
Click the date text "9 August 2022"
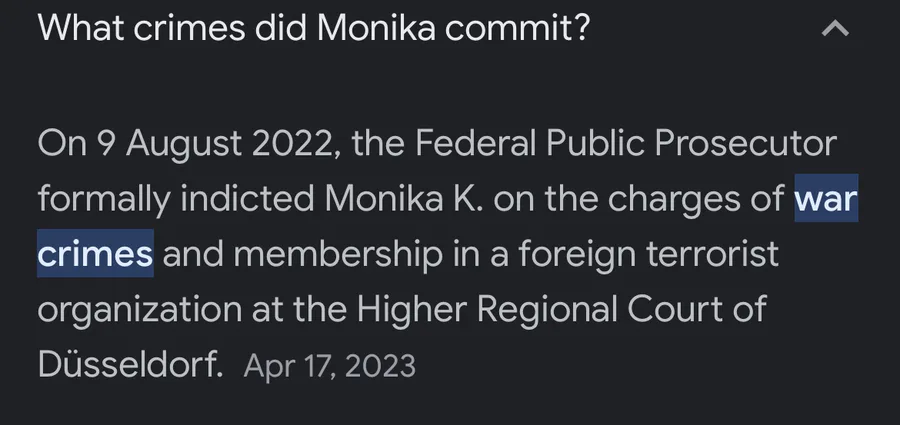(214, 143)
